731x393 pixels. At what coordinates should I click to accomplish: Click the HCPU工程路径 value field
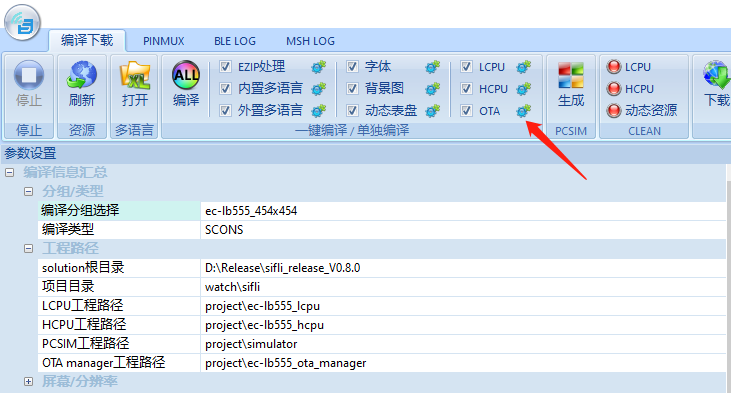coord(463,325)
